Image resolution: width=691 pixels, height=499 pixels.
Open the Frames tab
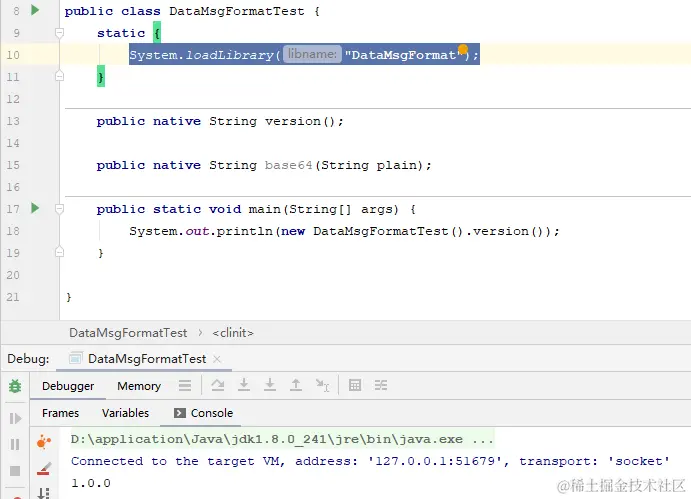(60, 413)
